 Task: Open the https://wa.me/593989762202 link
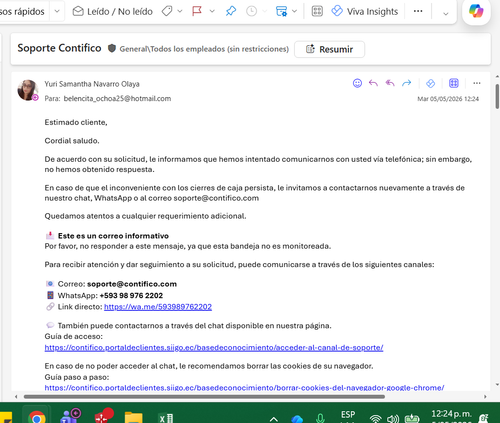(158, 307)
